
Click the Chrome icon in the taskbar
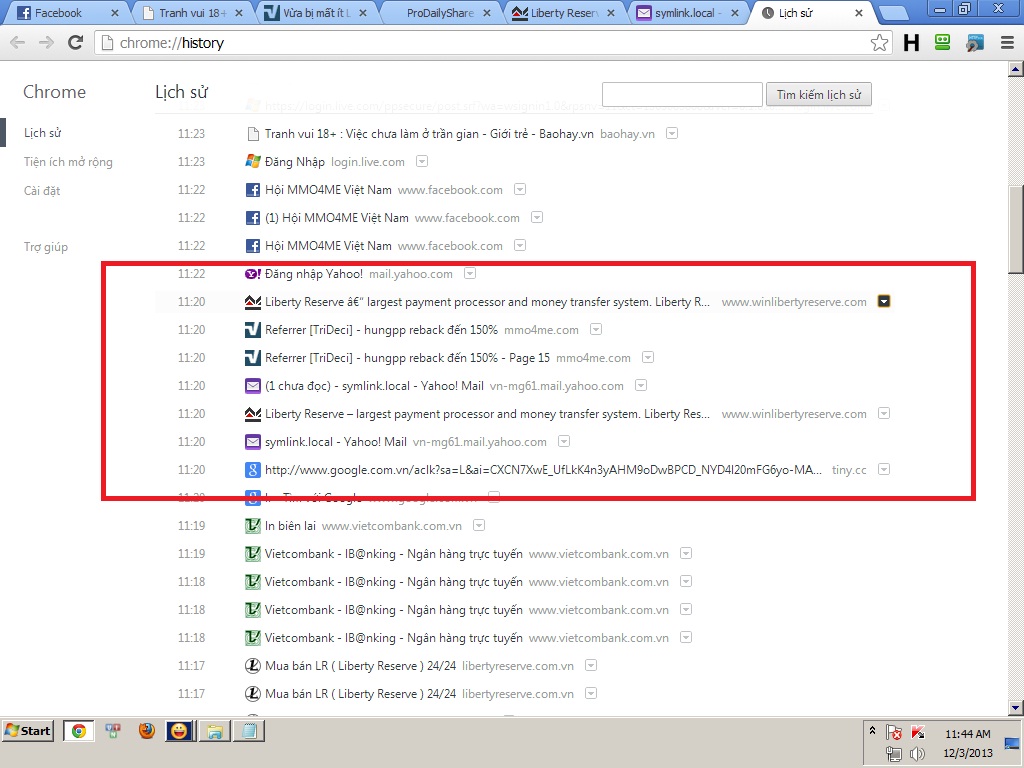tap(78, 731)
